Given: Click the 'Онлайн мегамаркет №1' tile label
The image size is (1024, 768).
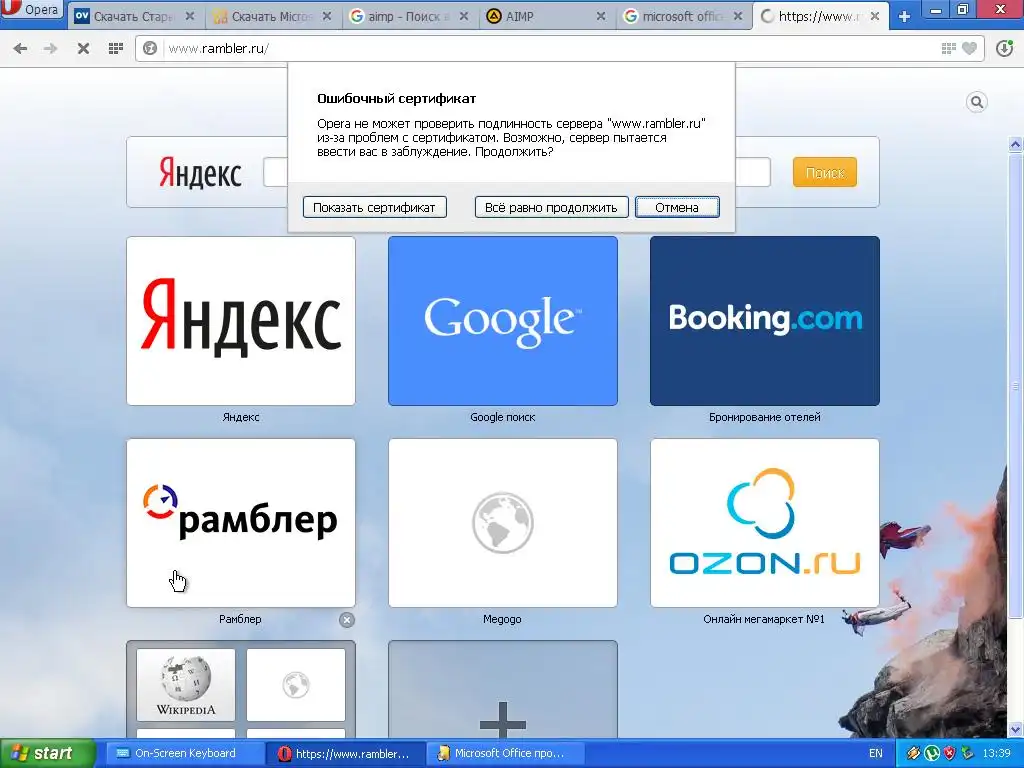Looking at the screenshot, I should [764, 618].
